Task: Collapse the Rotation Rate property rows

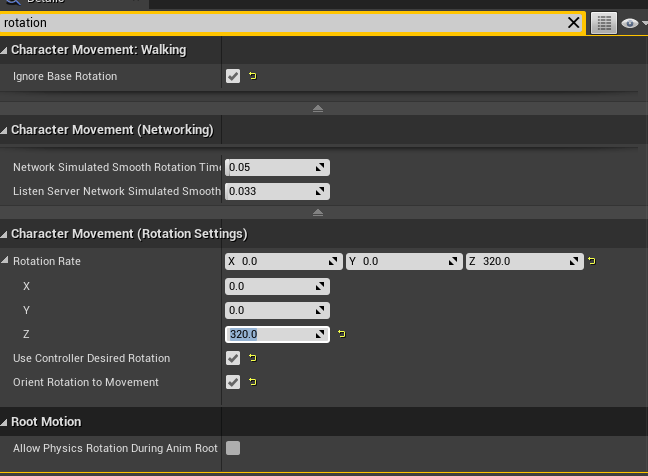Action: (6, 261)
